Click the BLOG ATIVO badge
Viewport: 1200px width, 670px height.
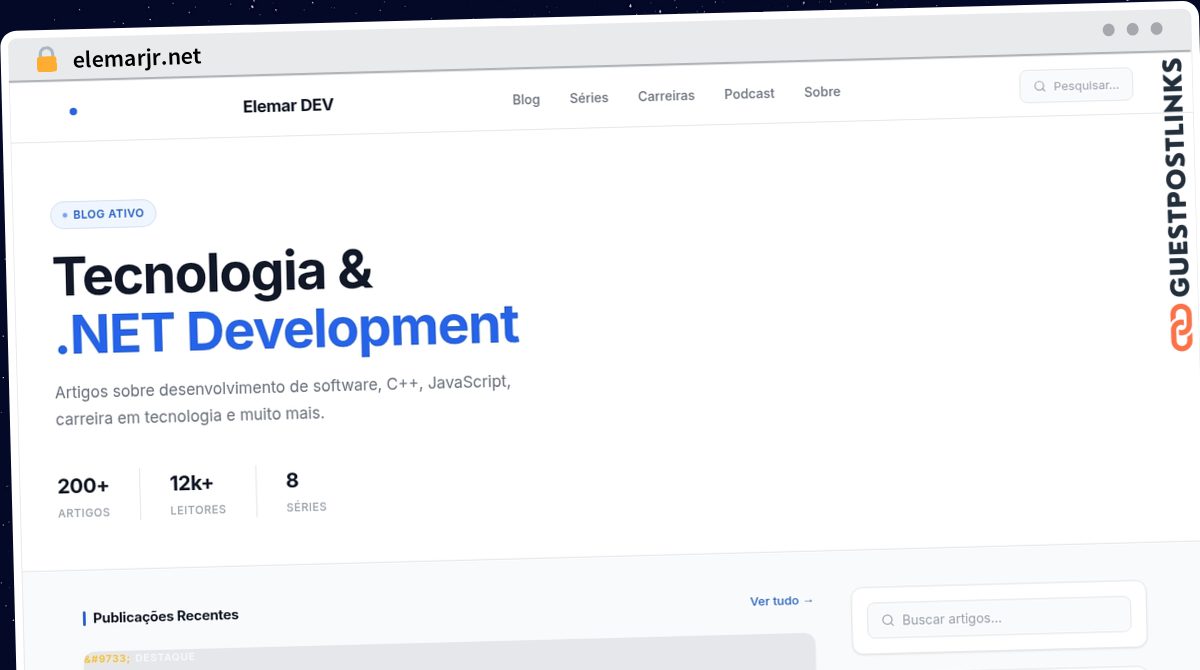point(103,214)
